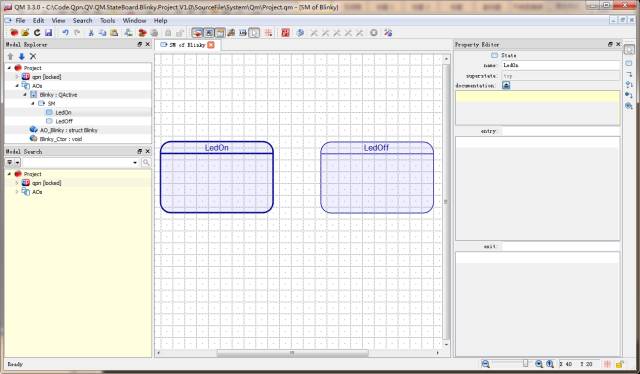Click the gear icon in main toolbar
This screenshot has width=640, height=374.
pyautogui.click(x=373, y=33)
